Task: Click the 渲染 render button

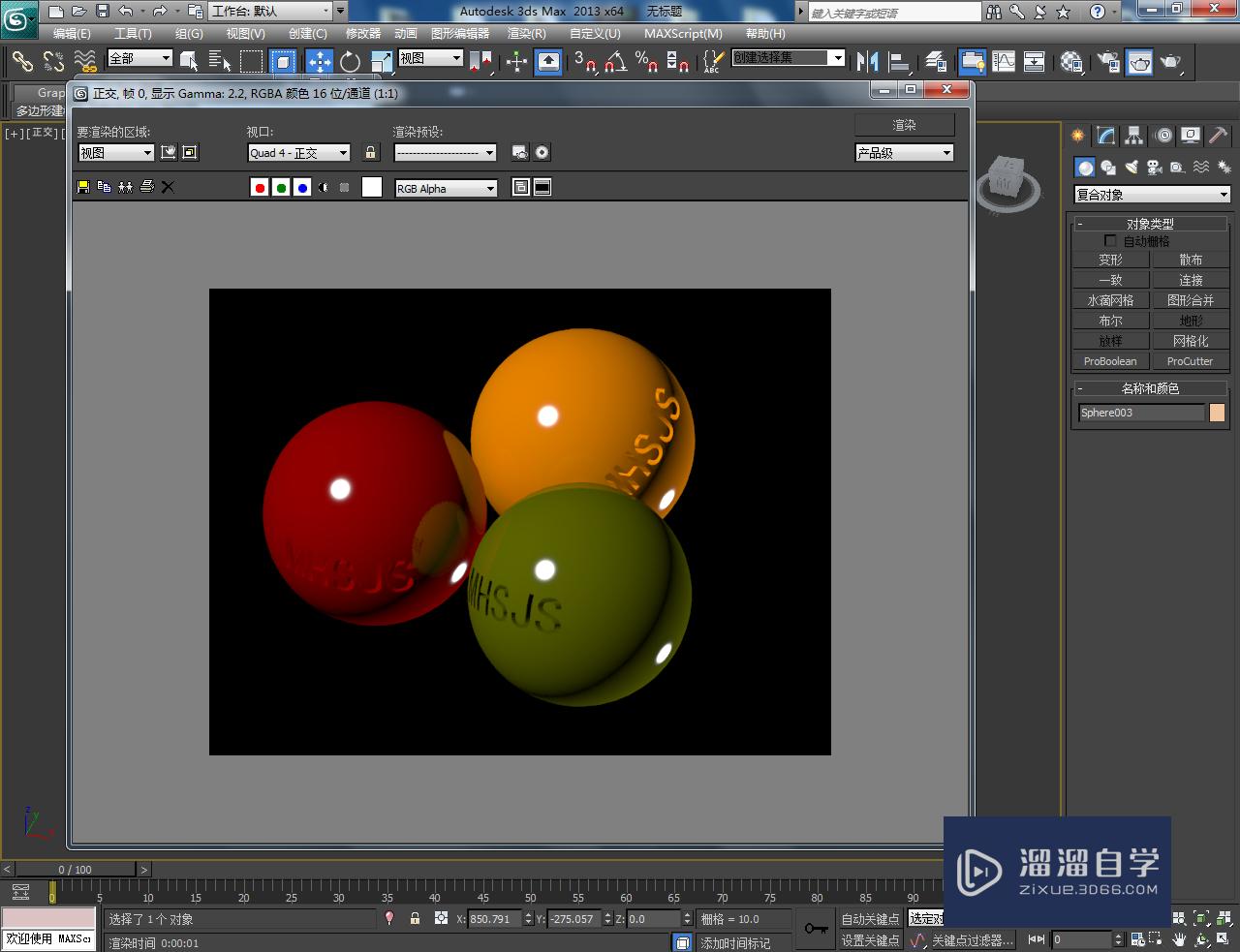Action: pyautogui.click(x=905, y=125)
